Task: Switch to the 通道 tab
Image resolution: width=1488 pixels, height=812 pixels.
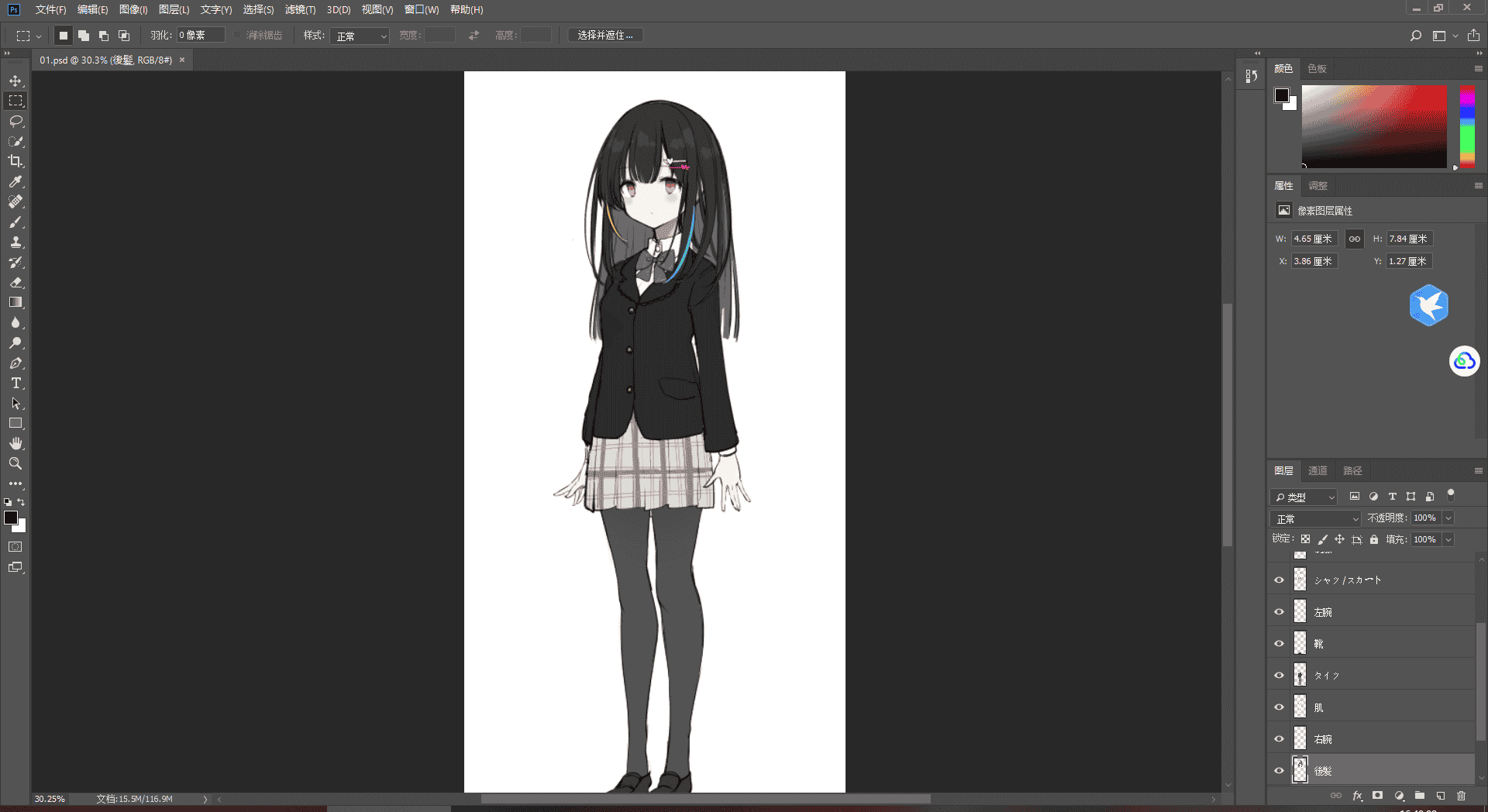Action: point(1317,471)
